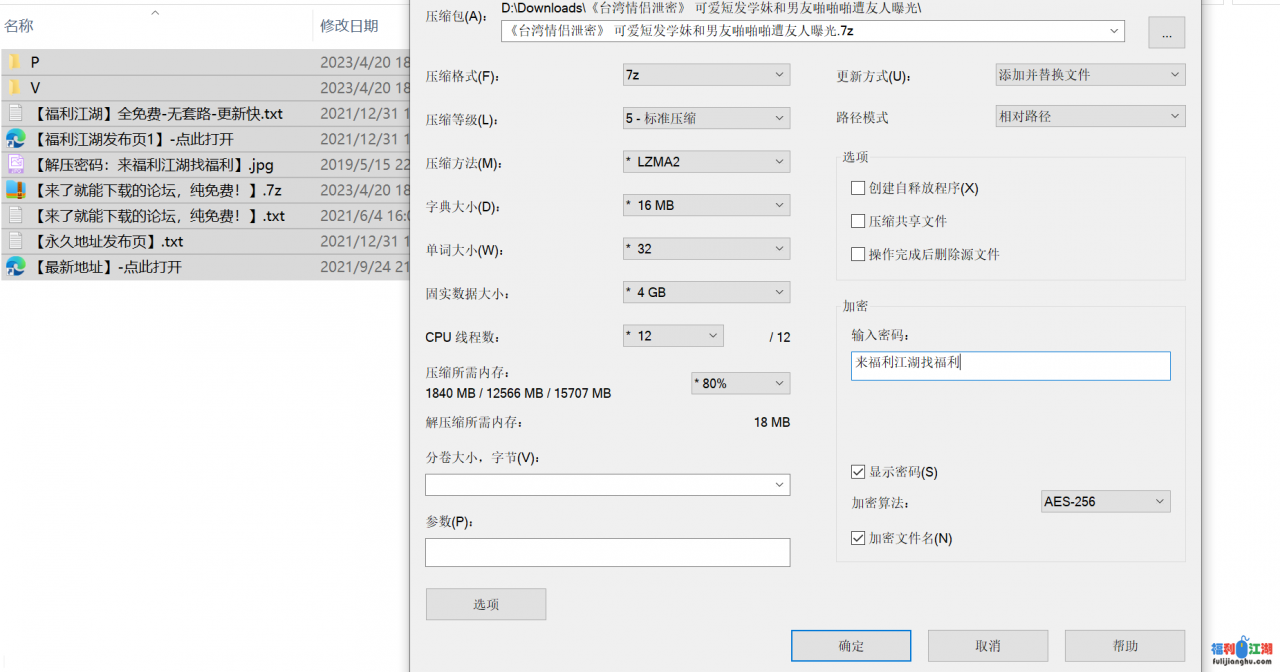Uncheck the 加密文件名(N) checkbox
Viewport: 1280px width, 672px height.
[x=857, y=537]
